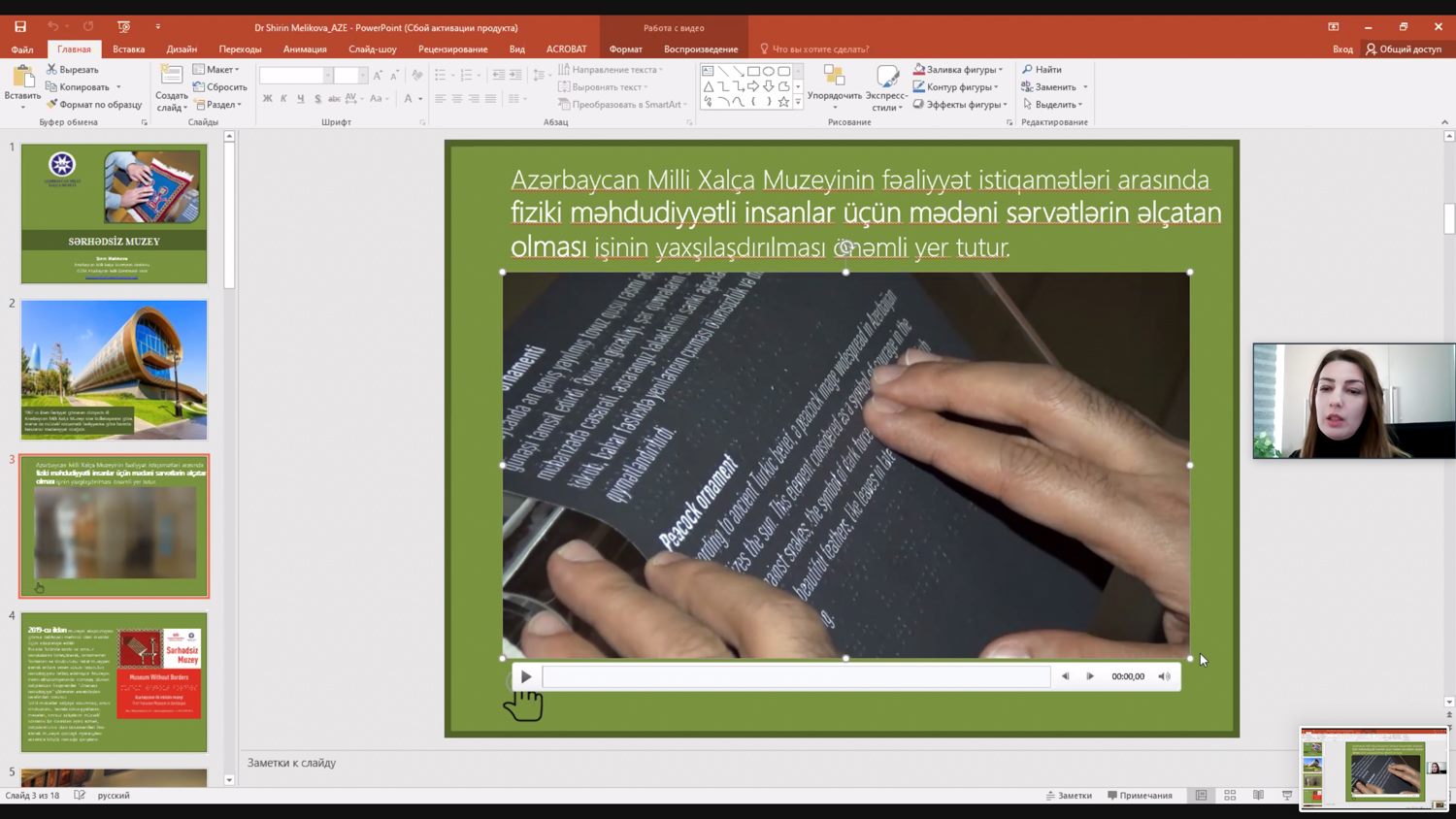Screen dimensions: 1456x819
Task: Toggle center text alignment
Action: point(456,99)
